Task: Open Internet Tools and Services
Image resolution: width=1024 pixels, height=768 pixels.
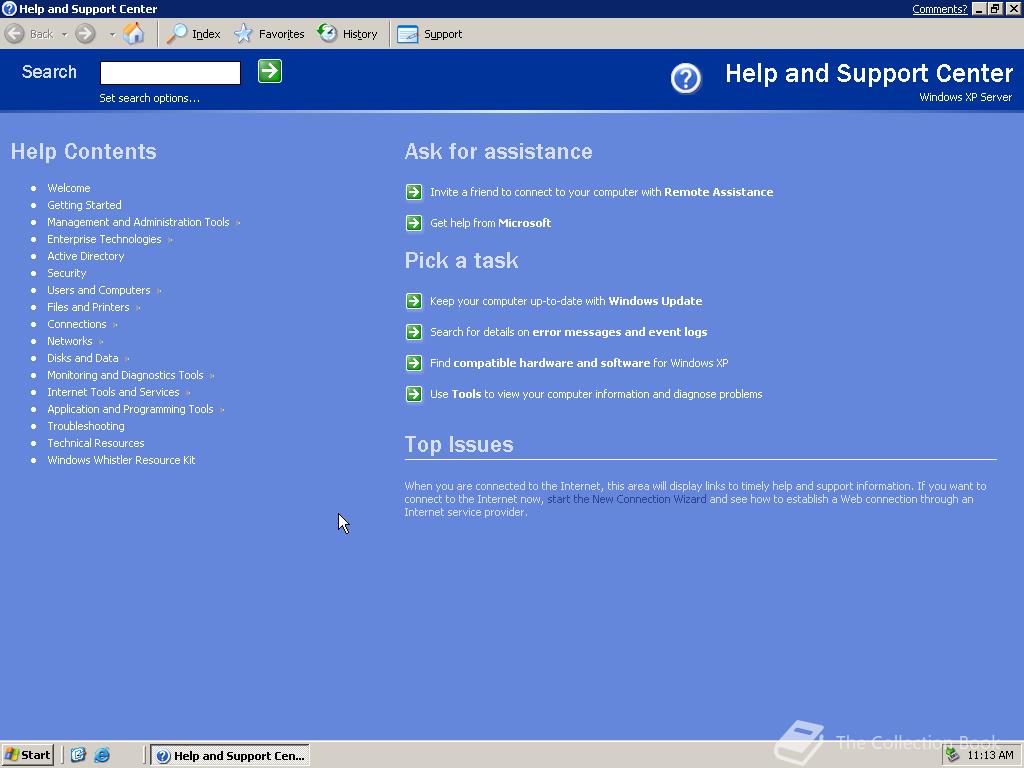Action: click(113, 392)
